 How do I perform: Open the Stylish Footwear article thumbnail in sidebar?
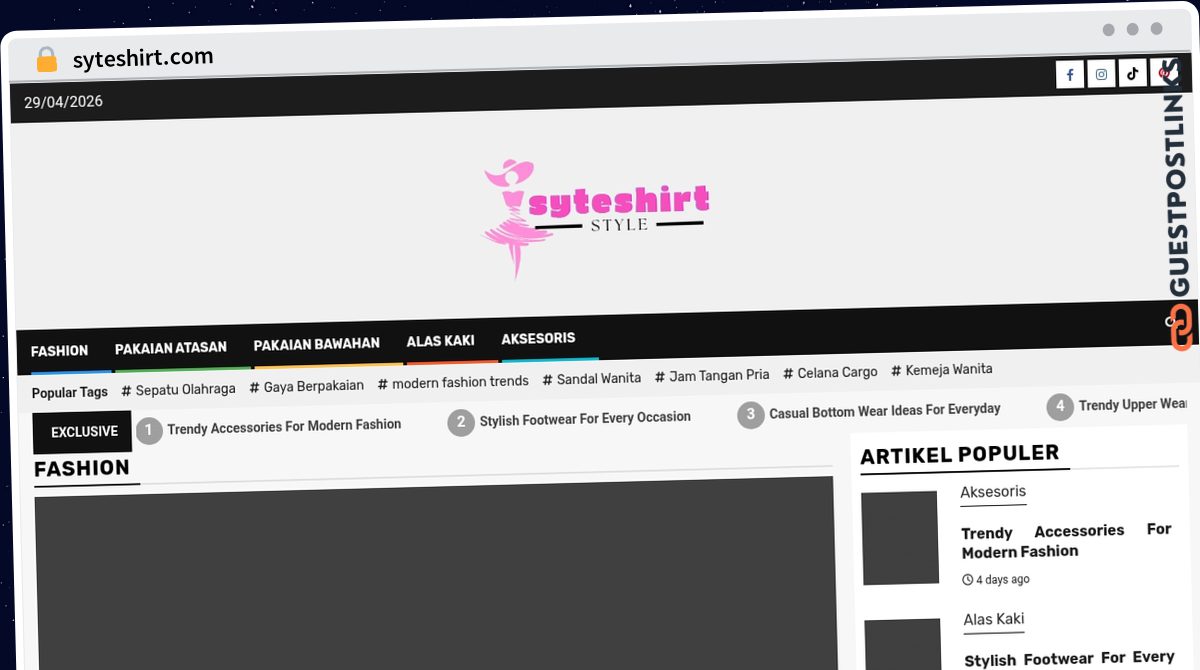[x=903, y=644]
